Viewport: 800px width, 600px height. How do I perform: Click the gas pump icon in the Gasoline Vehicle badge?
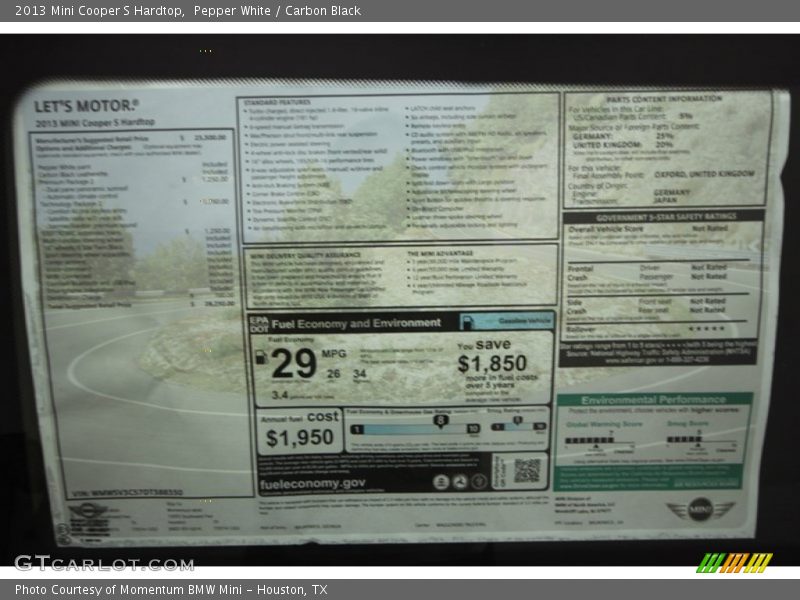tap(468, 322)
